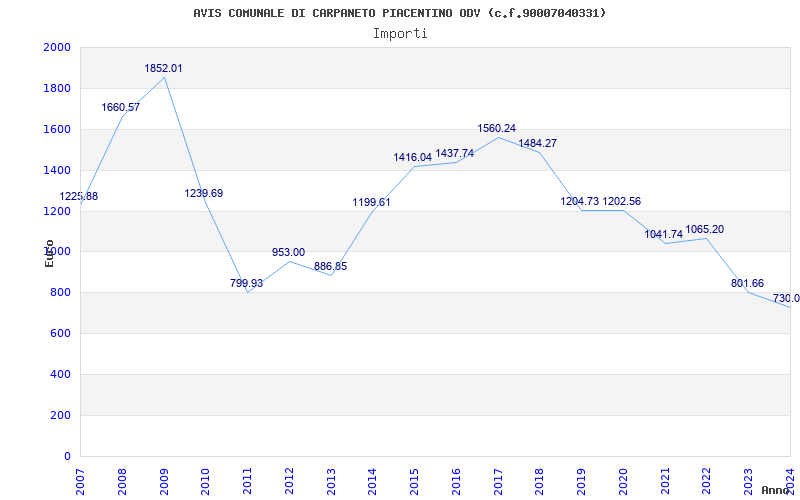Viewport: 800px width, 500px height.
Task: Click the Euro y-axis label
Action: (x=49, y=254)
